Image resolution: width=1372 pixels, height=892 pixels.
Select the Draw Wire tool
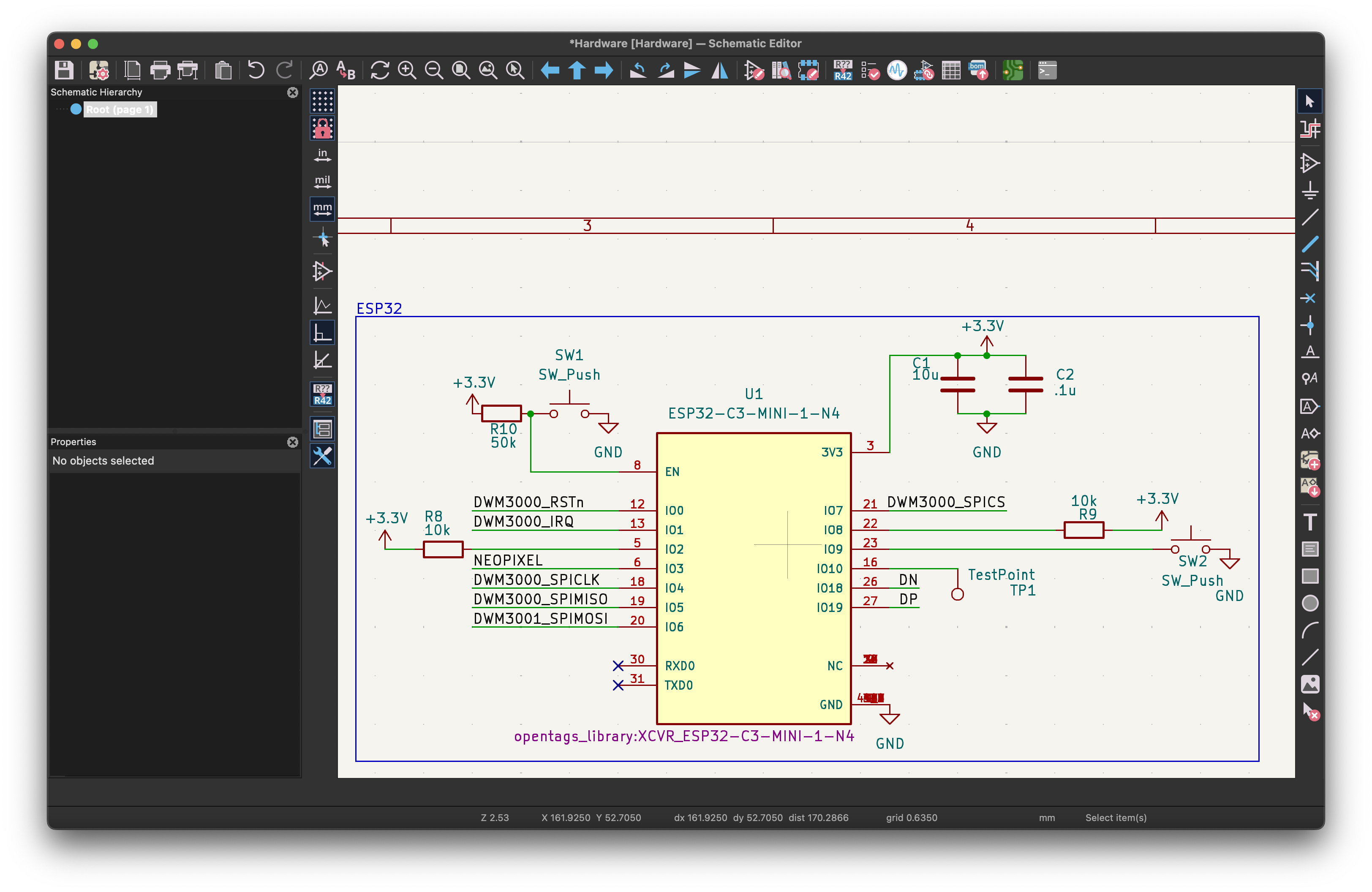coord(1310,217)
